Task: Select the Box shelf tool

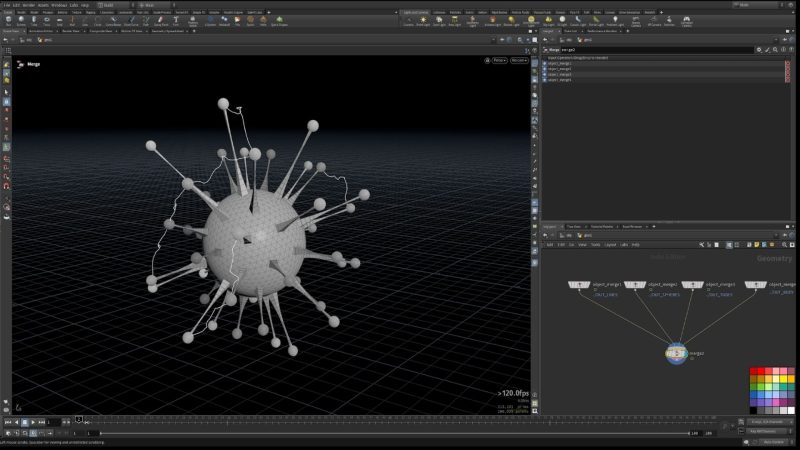Action: pyautogui.click(x=8, y=20)
